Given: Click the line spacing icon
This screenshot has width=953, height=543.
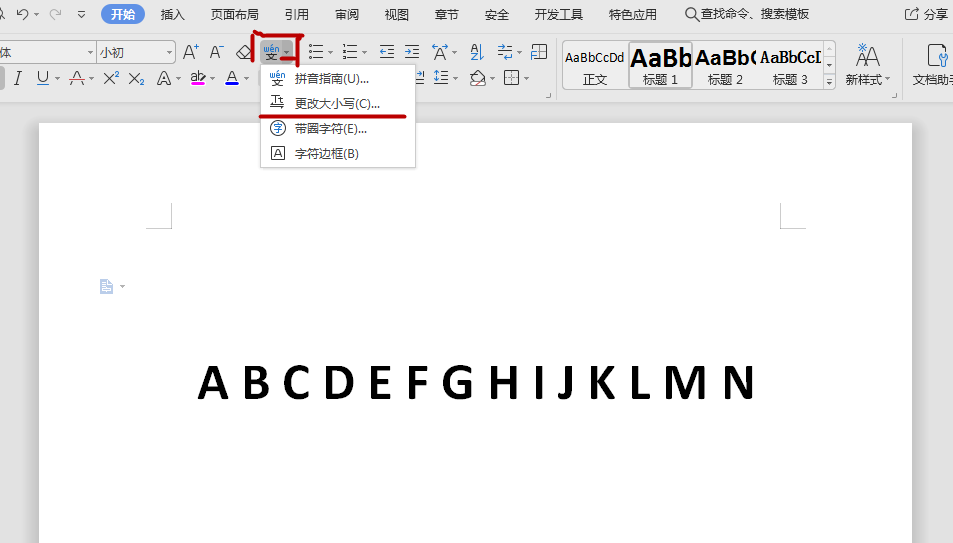Looking at the screenshot, I should (x=441, y=78).
